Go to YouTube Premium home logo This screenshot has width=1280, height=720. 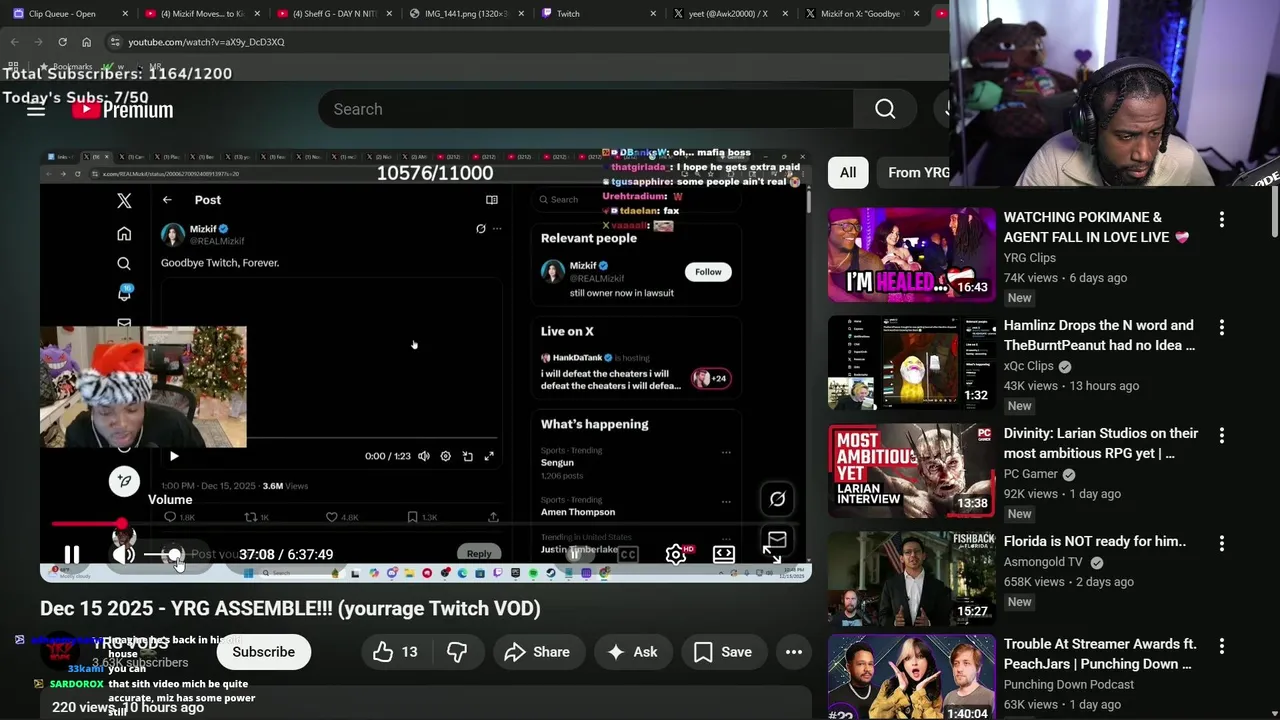point(123,109)
